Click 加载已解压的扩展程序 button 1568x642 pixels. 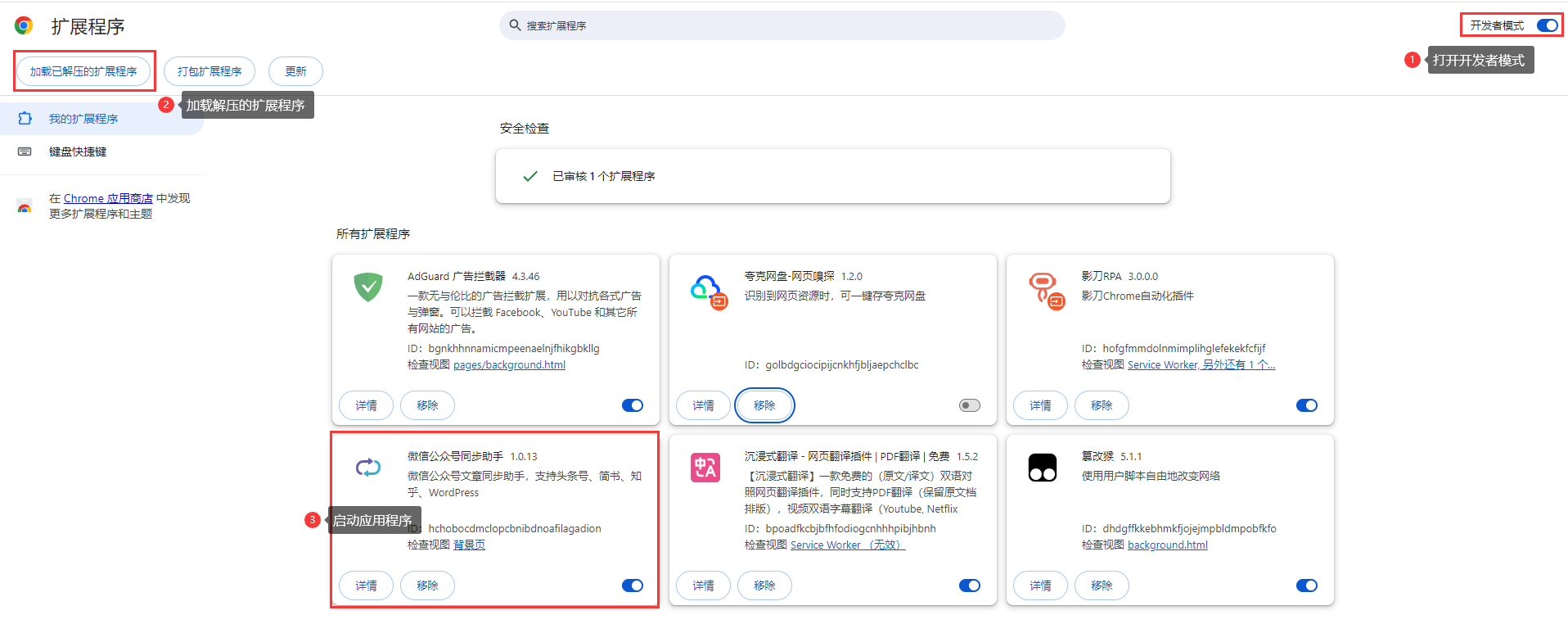click(x=83, y=71)
